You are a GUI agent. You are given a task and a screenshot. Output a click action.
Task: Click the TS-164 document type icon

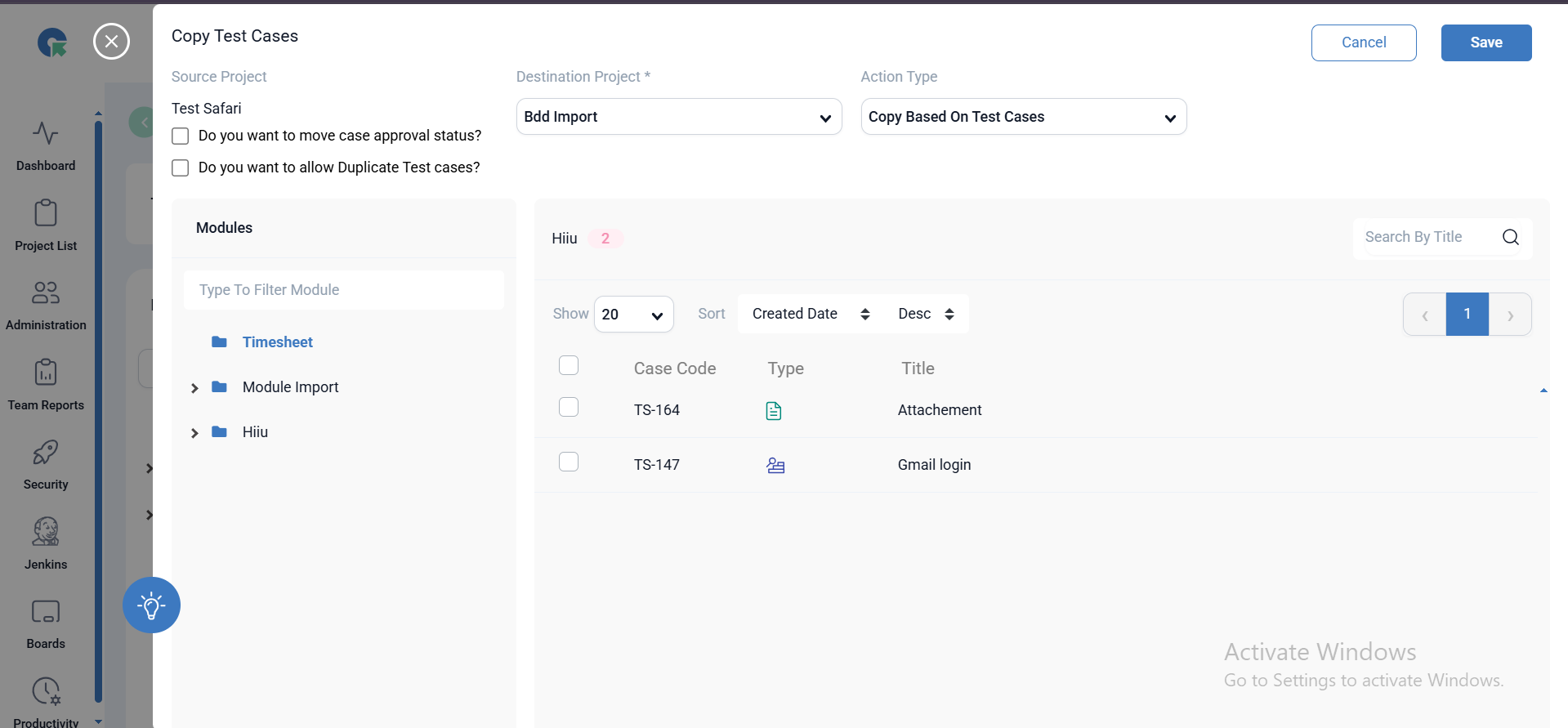tap(773, 411)
